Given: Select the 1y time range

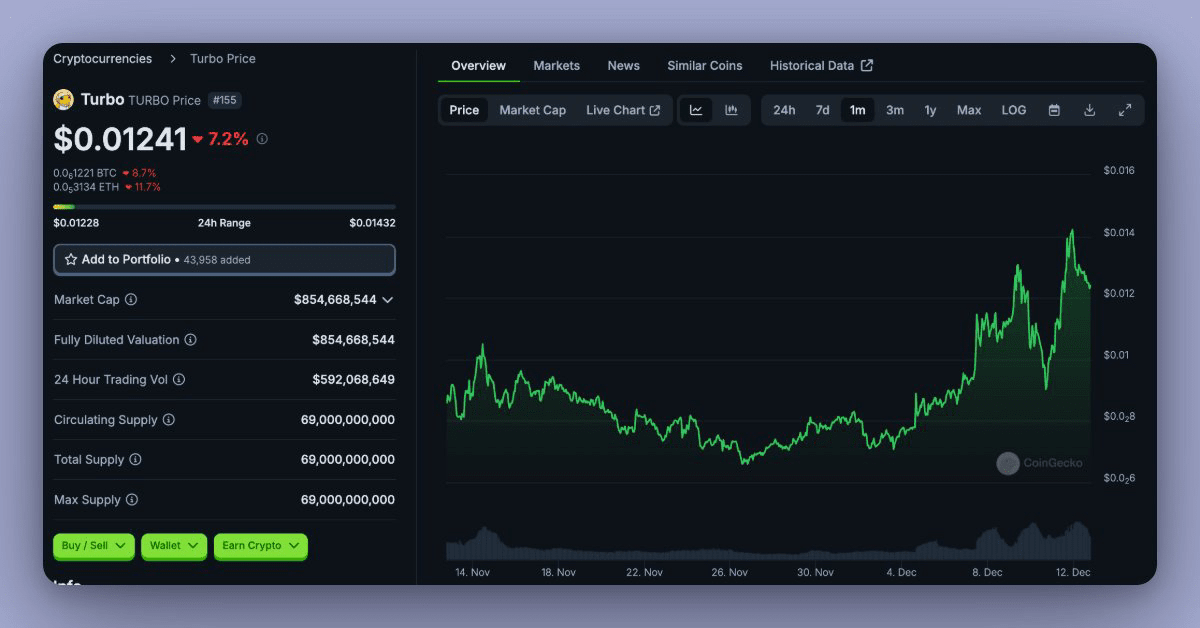Looking at the screenshot, I should tap(930, 110).
